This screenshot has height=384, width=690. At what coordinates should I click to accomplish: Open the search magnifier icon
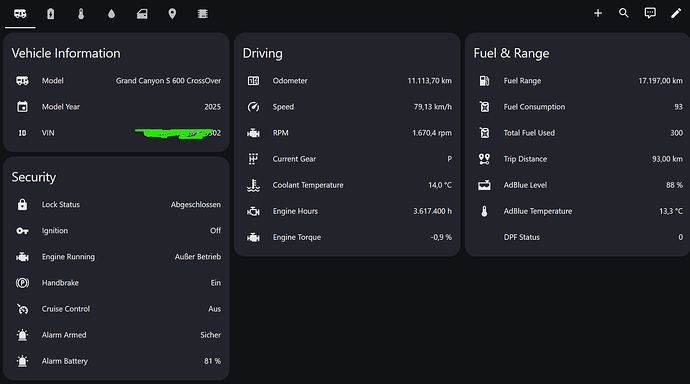[624, 13]
